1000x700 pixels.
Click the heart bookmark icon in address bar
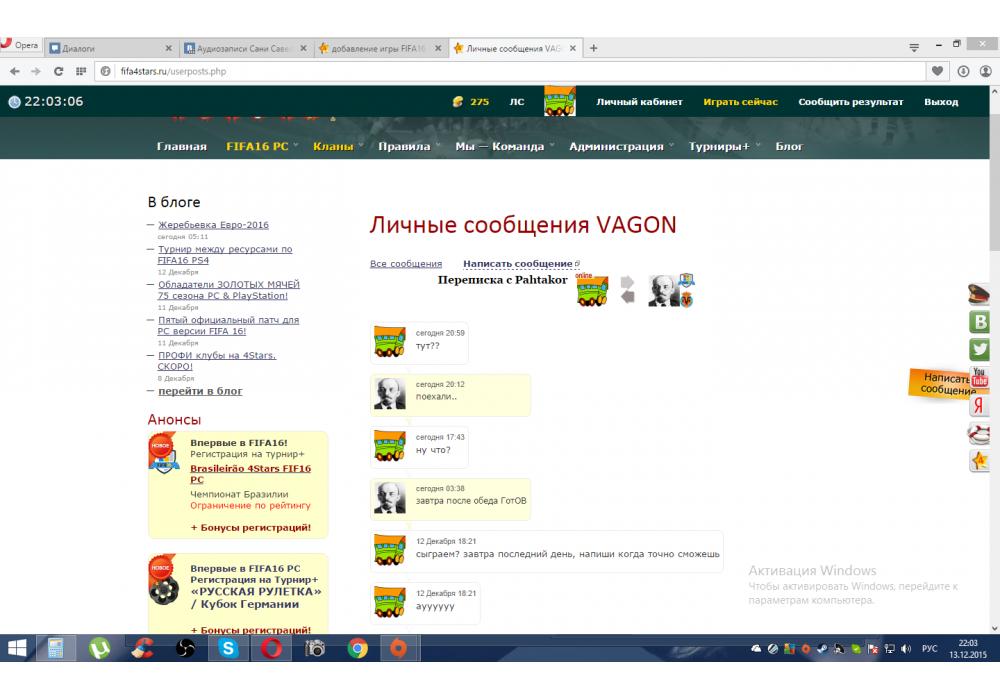937,71
